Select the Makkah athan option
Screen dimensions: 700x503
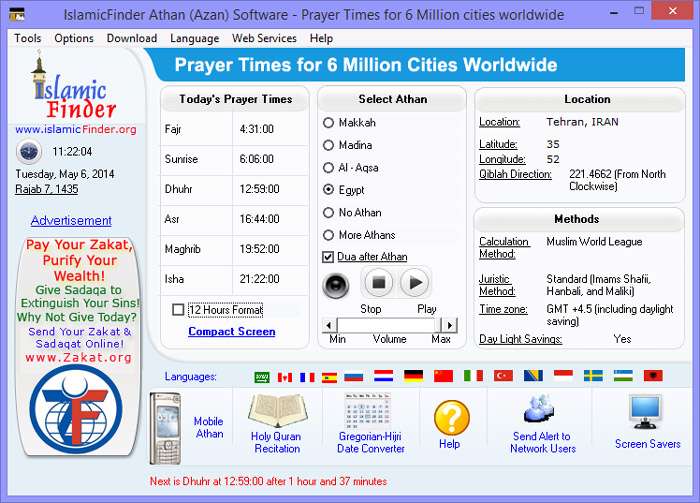tap(328, 123)
